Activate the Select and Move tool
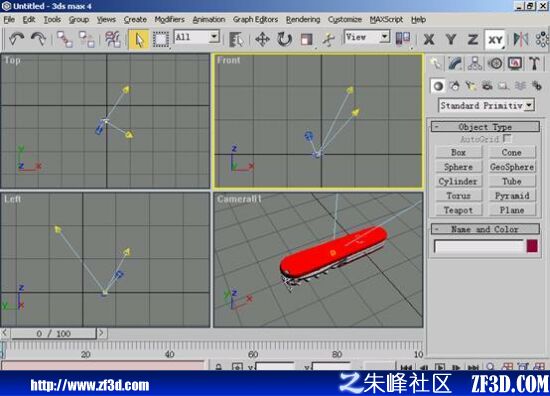Screen dimensions: 550x396 (x=262, y=39)
